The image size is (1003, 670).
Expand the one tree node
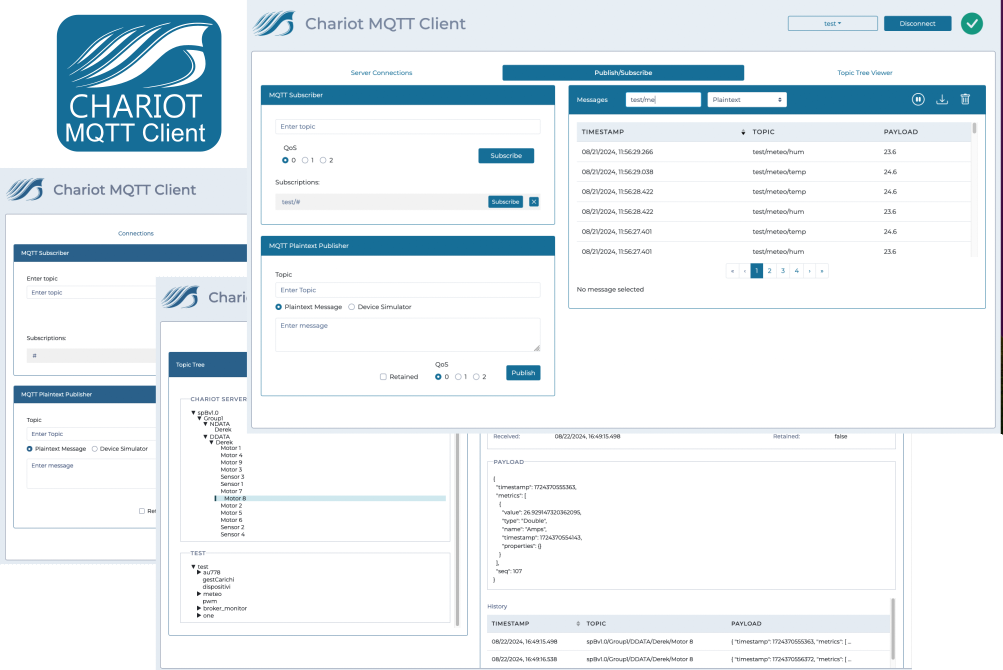click(x=199, y=616)
